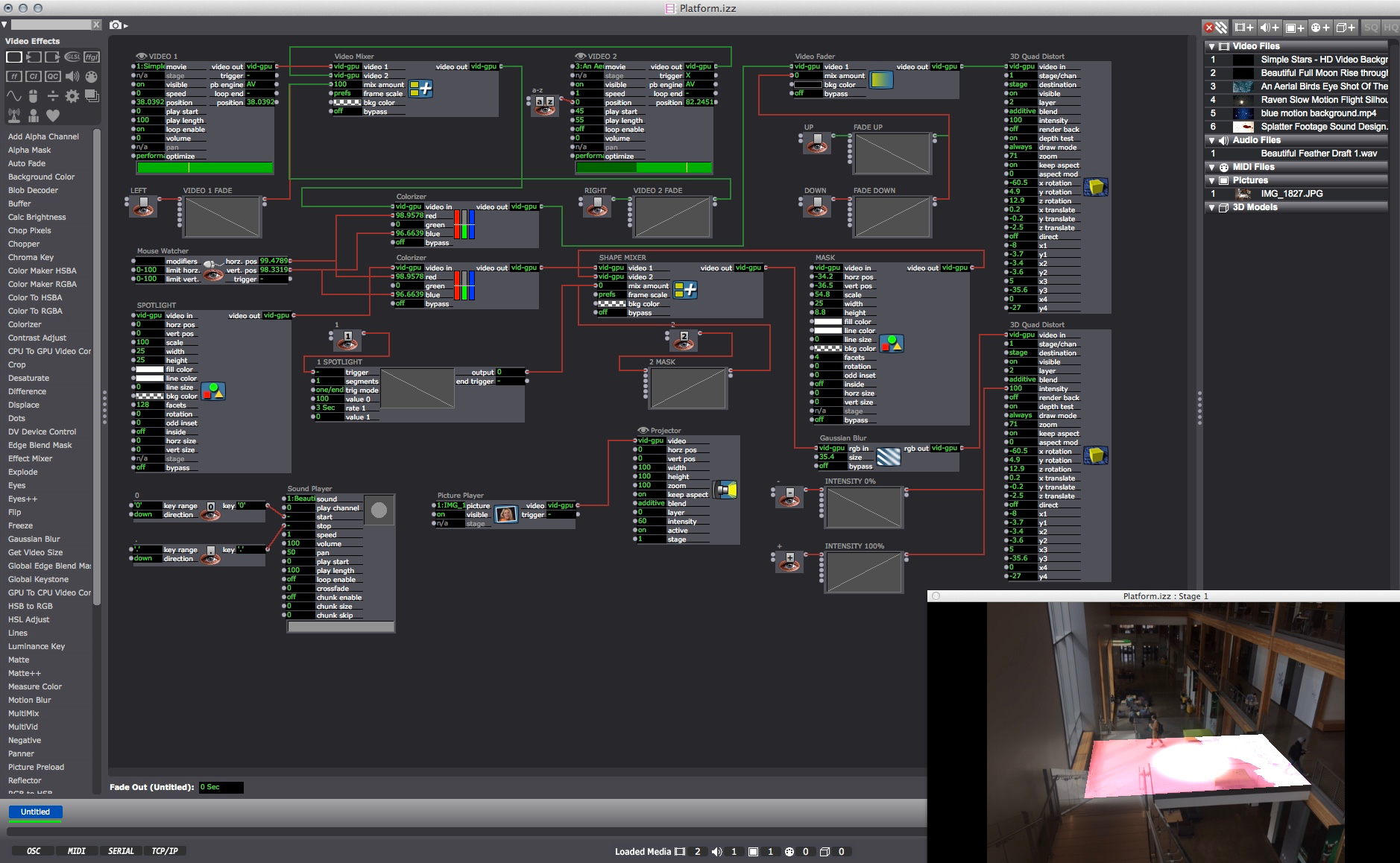Click the Video 1 green playback progress bar
This screenshot has width=1400, height=863.
(x=204, y=168)
